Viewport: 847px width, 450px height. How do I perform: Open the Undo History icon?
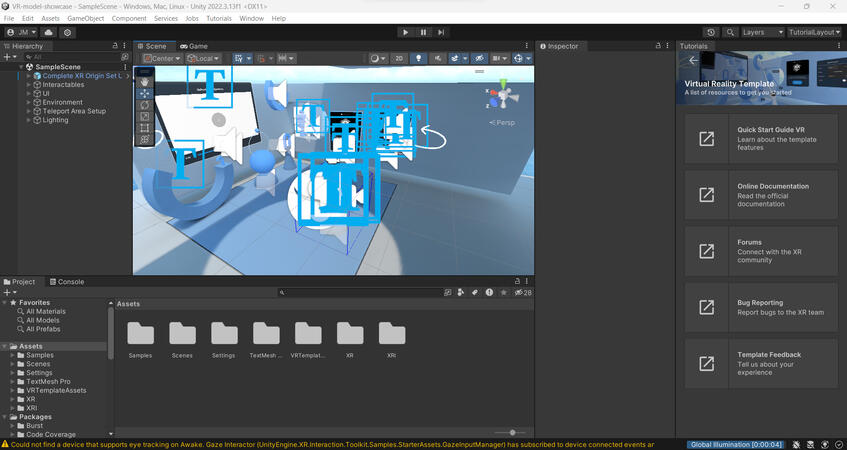(711, 32)
